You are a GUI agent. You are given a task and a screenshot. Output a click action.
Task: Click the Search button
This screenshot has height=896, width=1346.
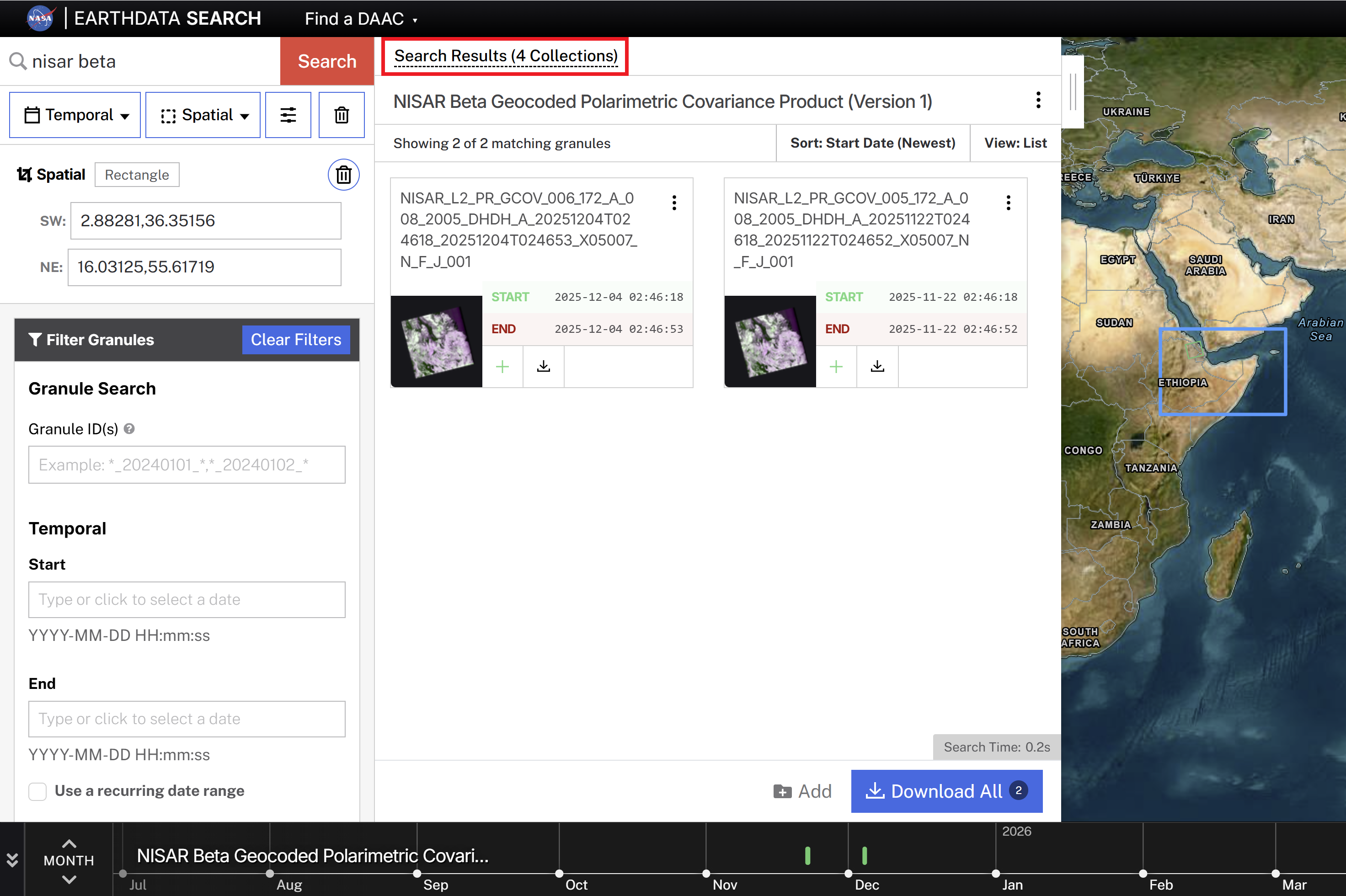(326, 61)
